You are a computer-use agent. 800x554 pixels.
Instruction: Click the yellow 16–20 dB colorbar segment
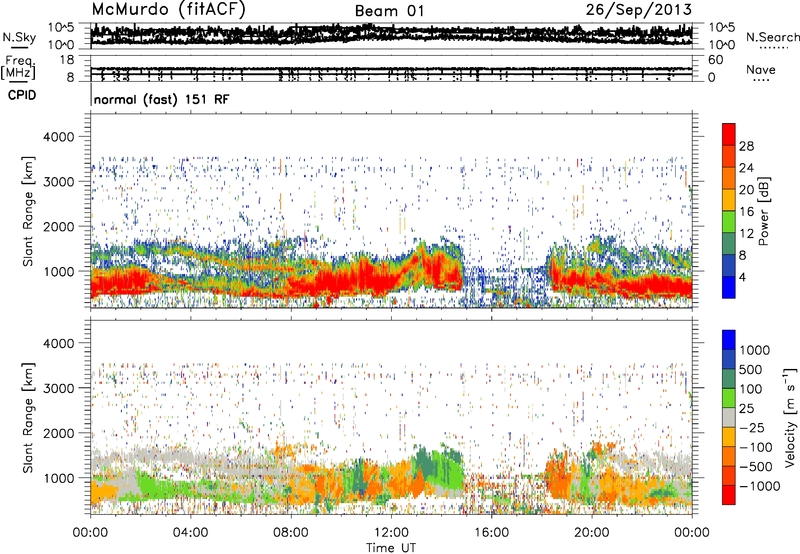point(729,199)
